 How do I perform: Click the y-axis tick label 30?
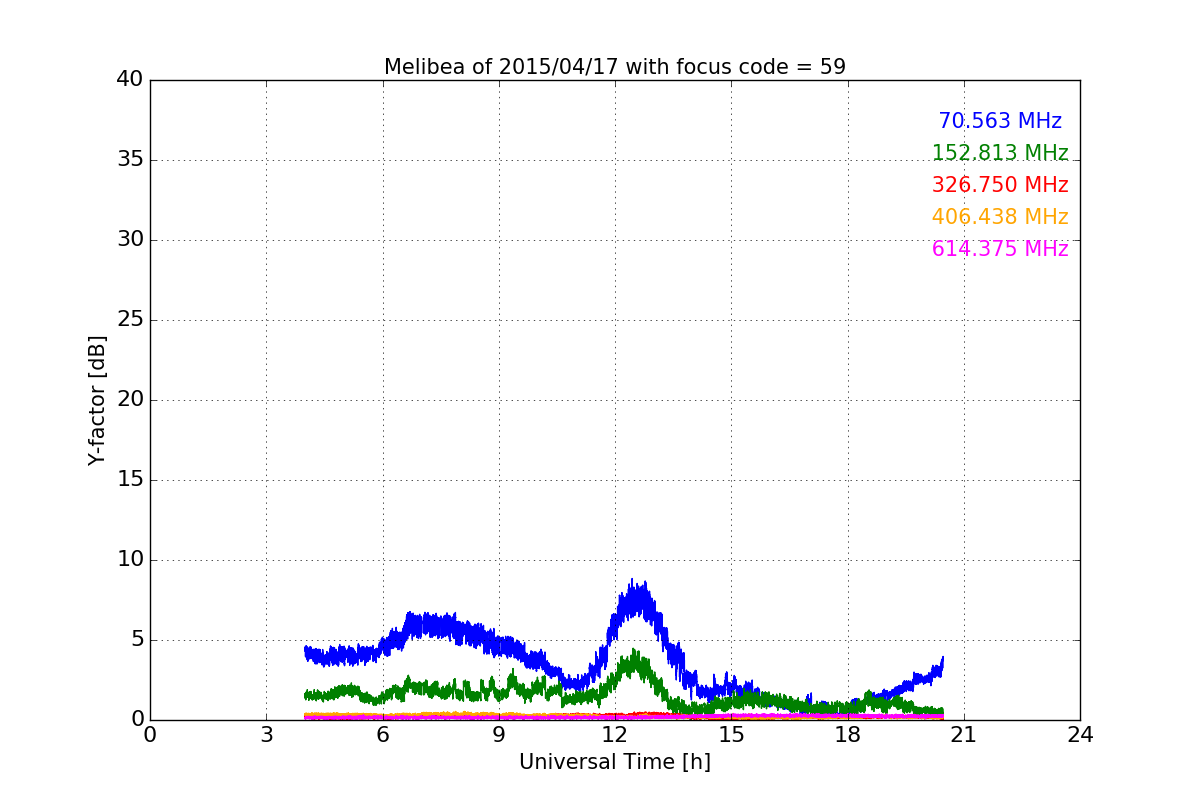[x=130, y=239]
